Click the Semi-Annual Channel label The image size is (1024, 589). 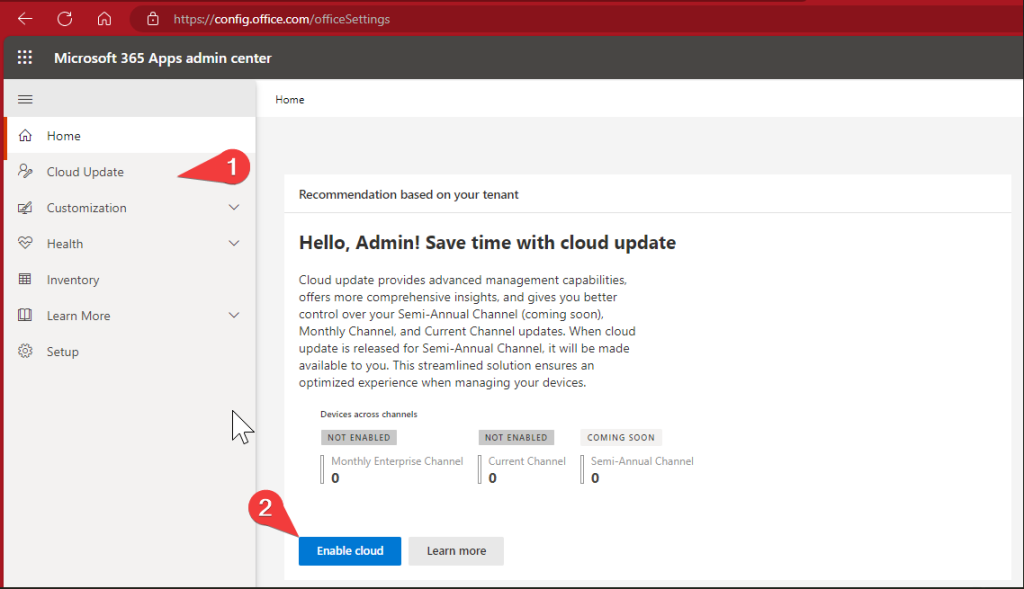pyautogui.click(x=642, y=461)
